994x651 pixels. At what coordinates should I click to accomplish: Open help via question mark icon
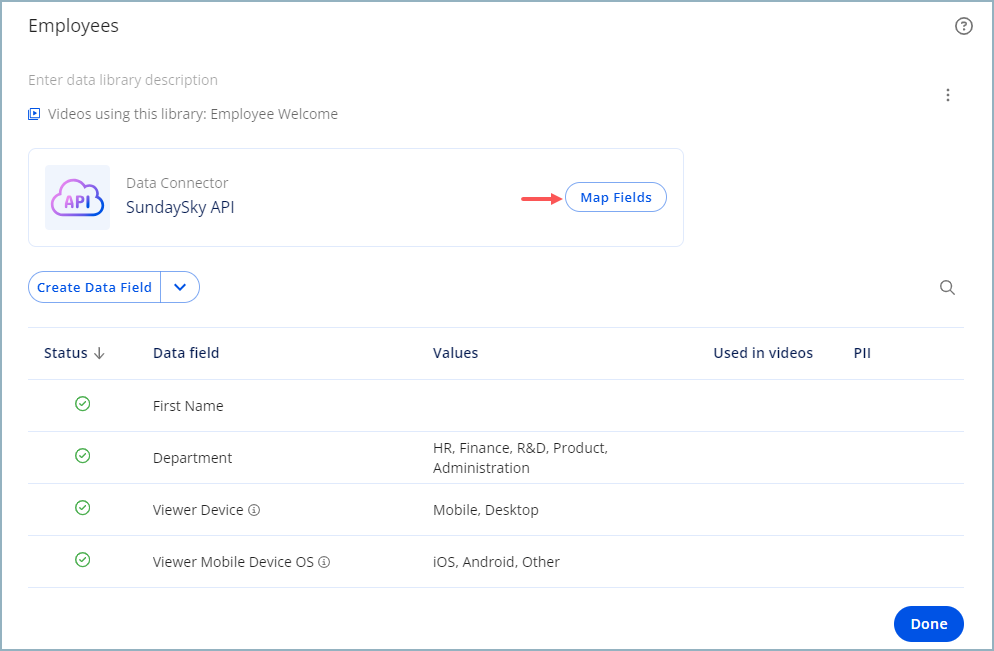(x=963, y=26)
